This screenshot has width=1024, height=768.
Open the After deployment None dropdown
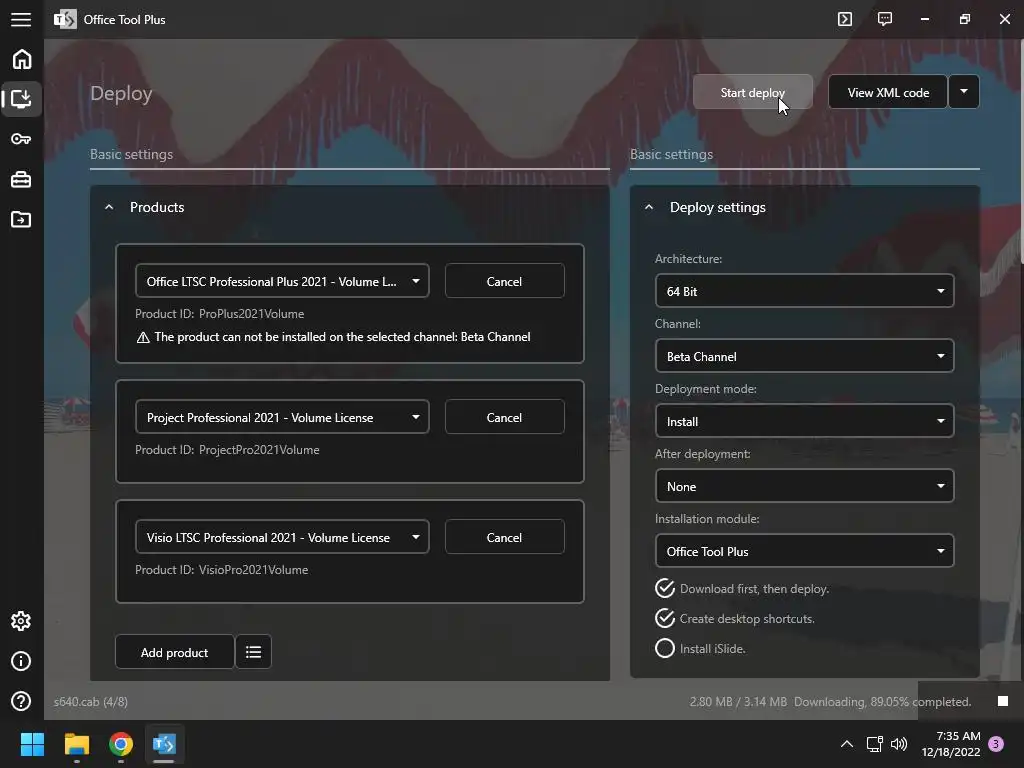coord(805,486)
